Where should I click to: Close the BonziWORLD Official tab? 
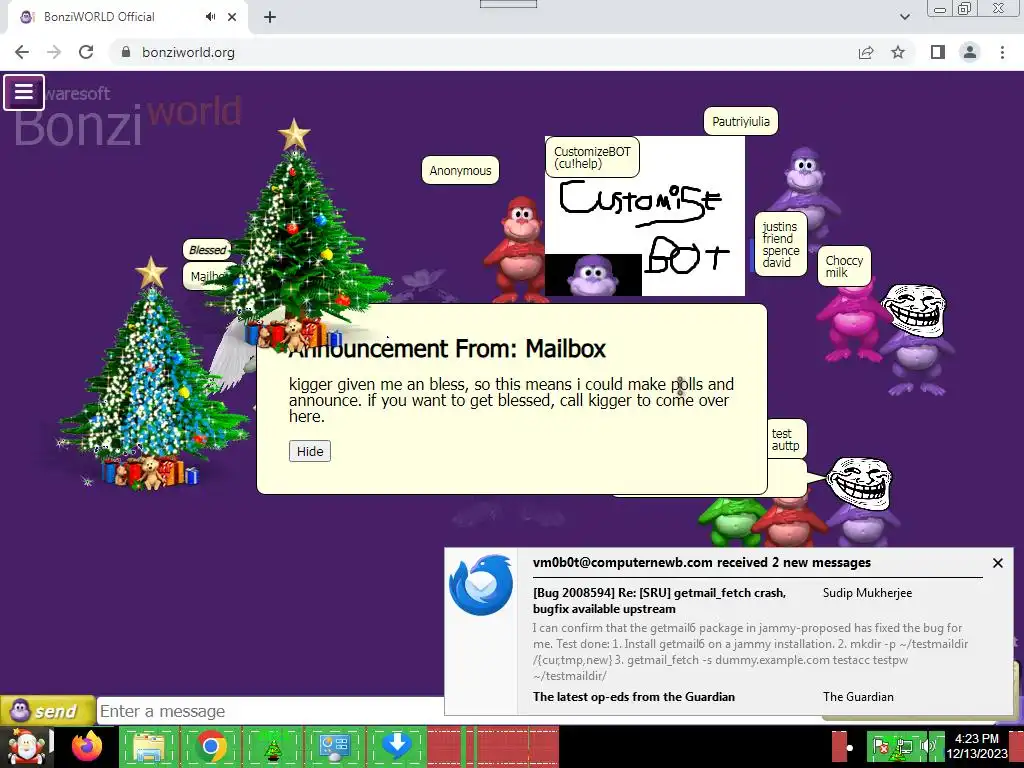coord(232,17)
